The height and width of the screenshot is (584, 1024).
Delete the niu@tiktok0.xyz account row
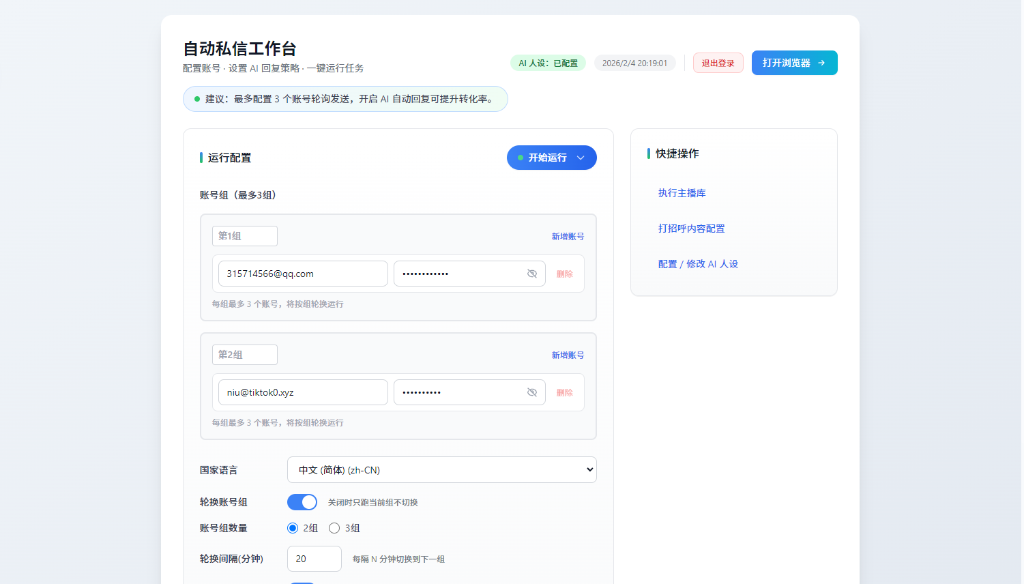click(565, 392)
